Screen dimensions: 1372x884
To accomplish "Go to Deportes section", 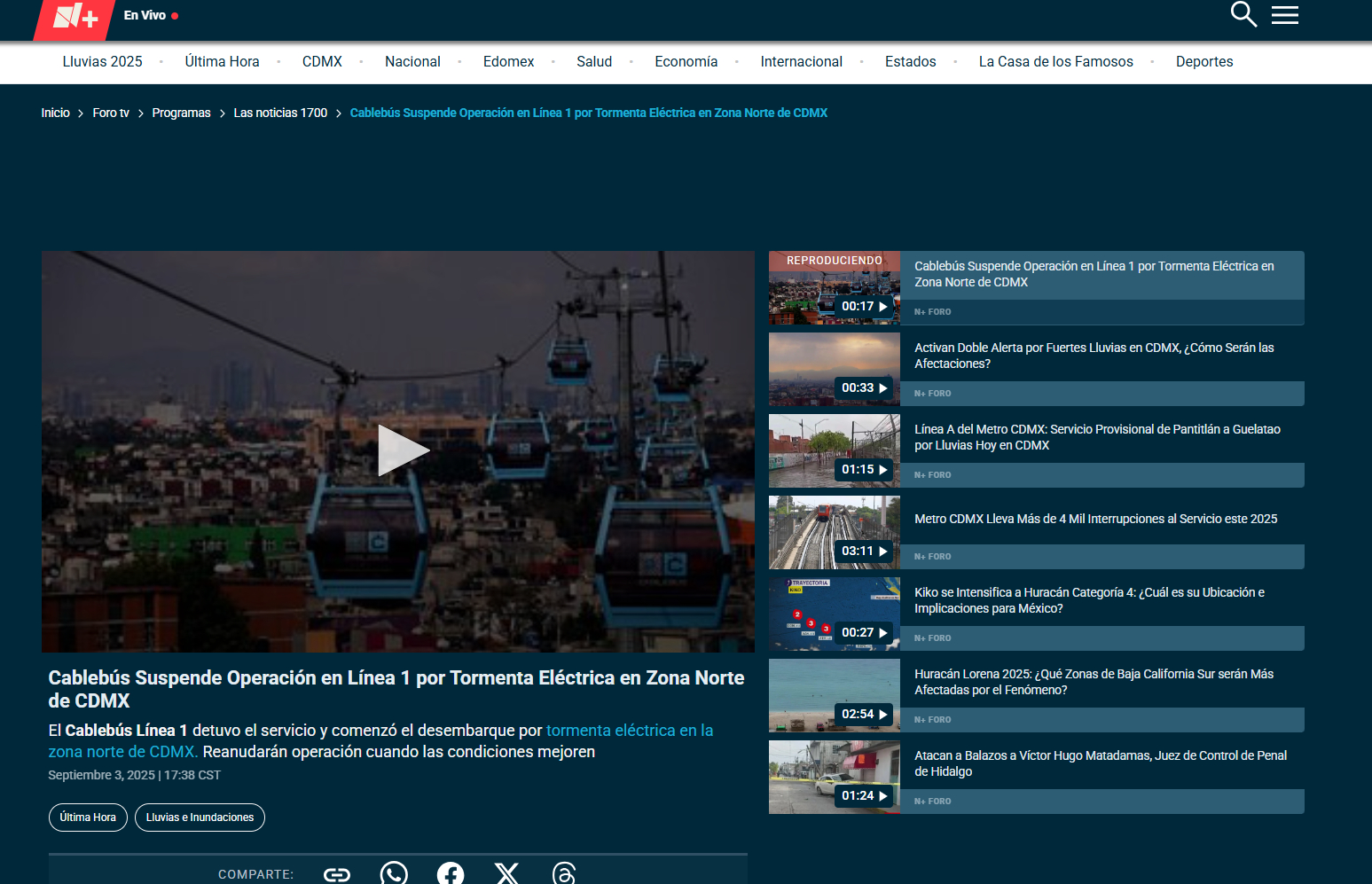I will 1203,61.
